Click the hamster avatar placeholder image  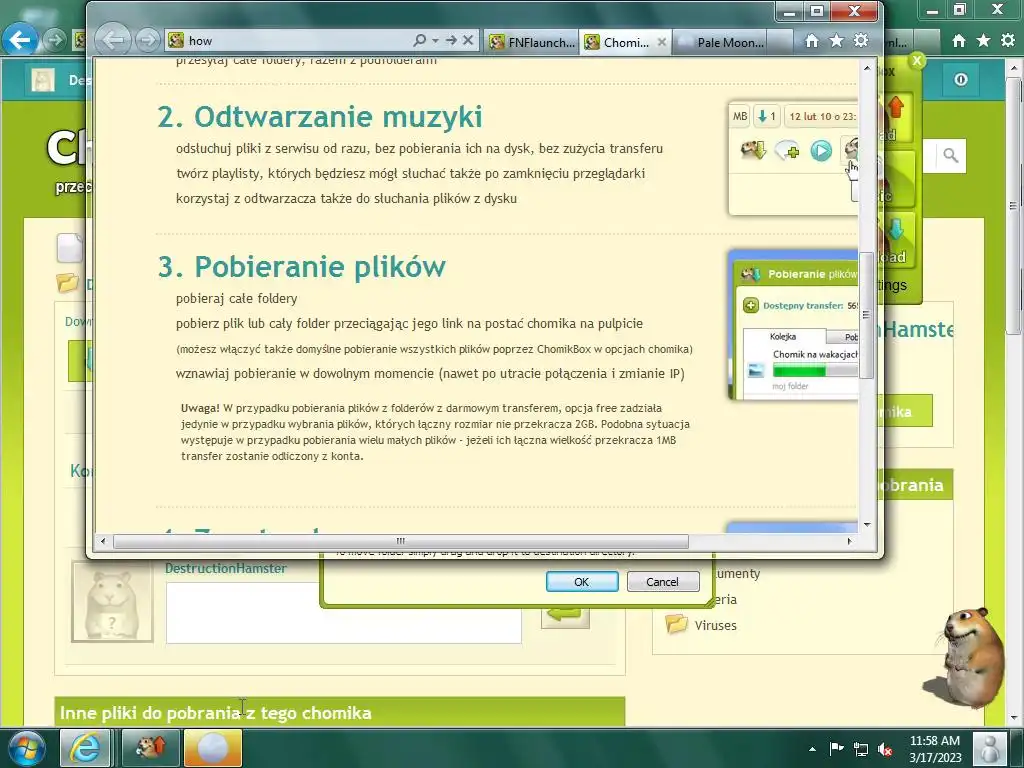[112, 601]
